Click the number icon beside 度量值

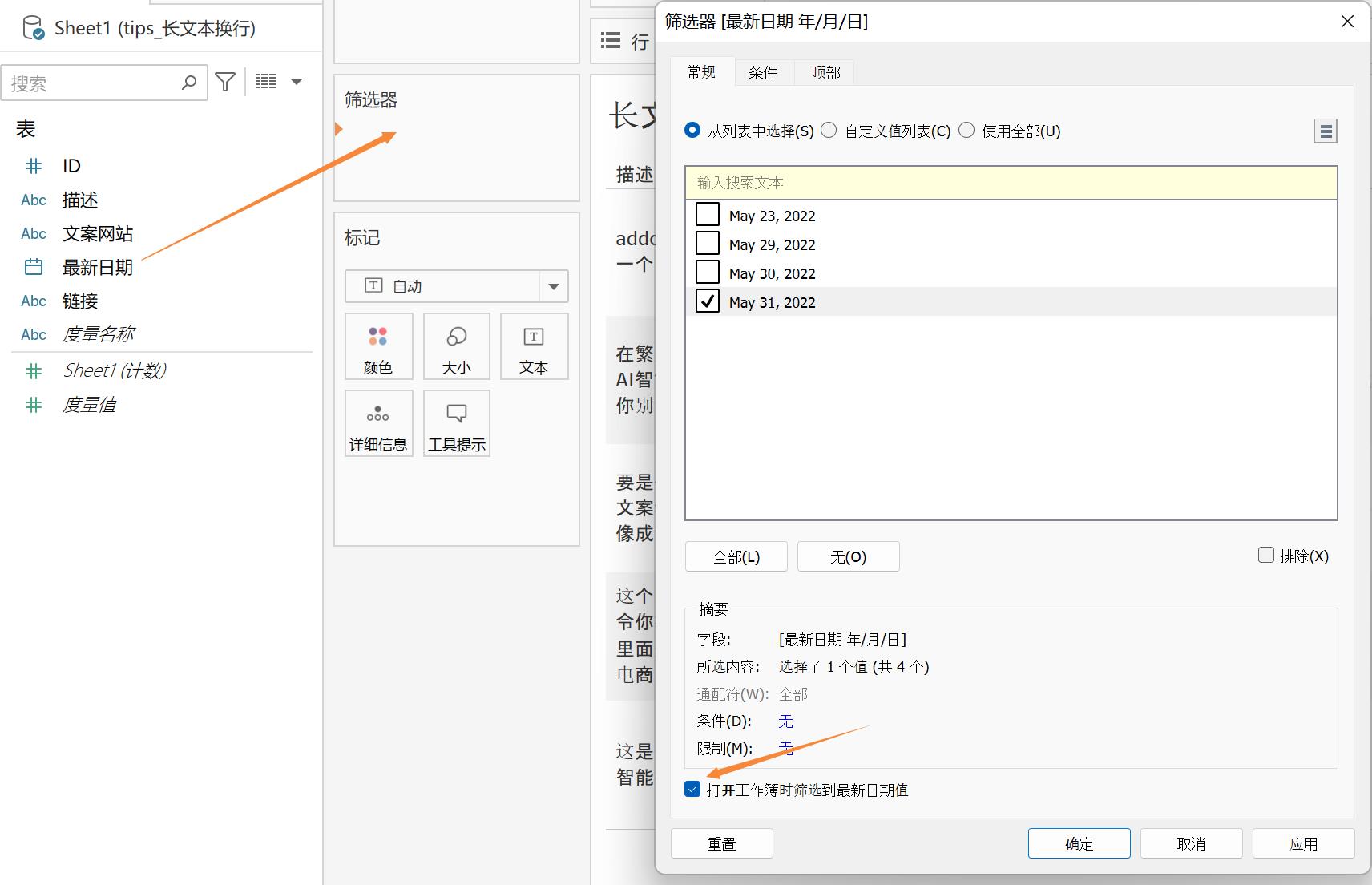pos(34,405)
